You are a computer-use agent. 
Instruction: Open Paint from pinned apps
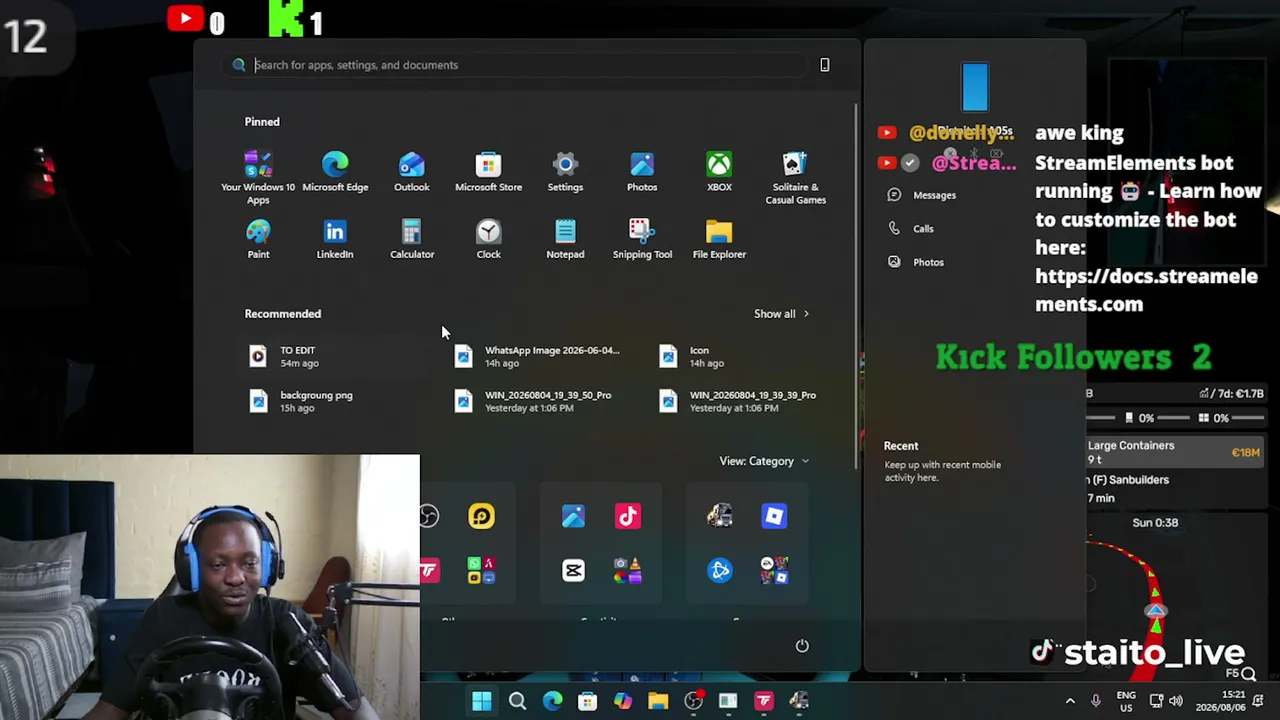click(x=258, y=240)
